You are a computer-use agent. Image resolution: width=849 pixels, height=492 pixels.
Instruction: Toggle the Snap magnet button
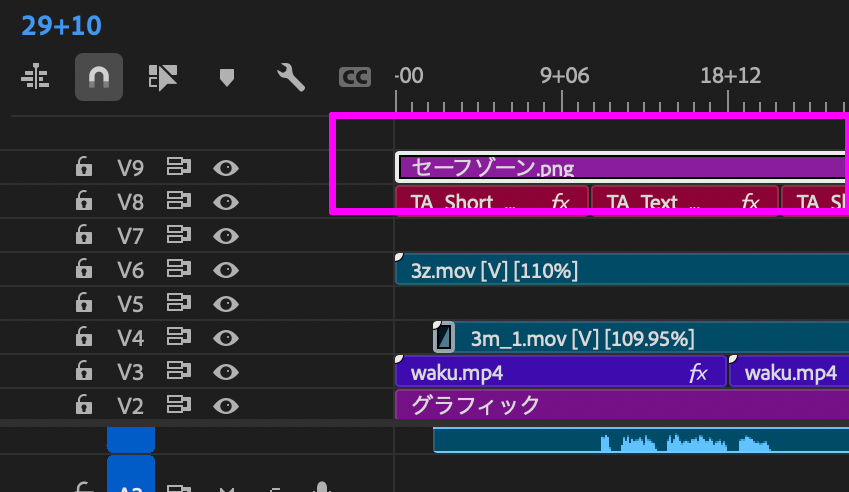99,77
